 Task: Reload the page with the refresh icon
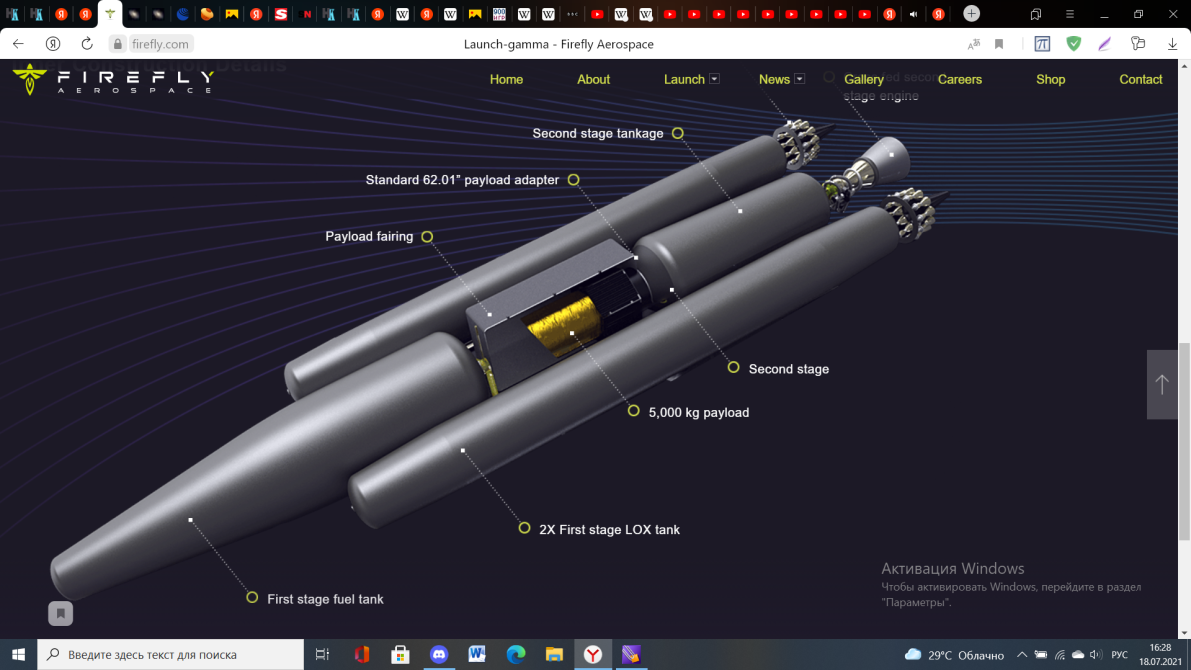[87, 44]
